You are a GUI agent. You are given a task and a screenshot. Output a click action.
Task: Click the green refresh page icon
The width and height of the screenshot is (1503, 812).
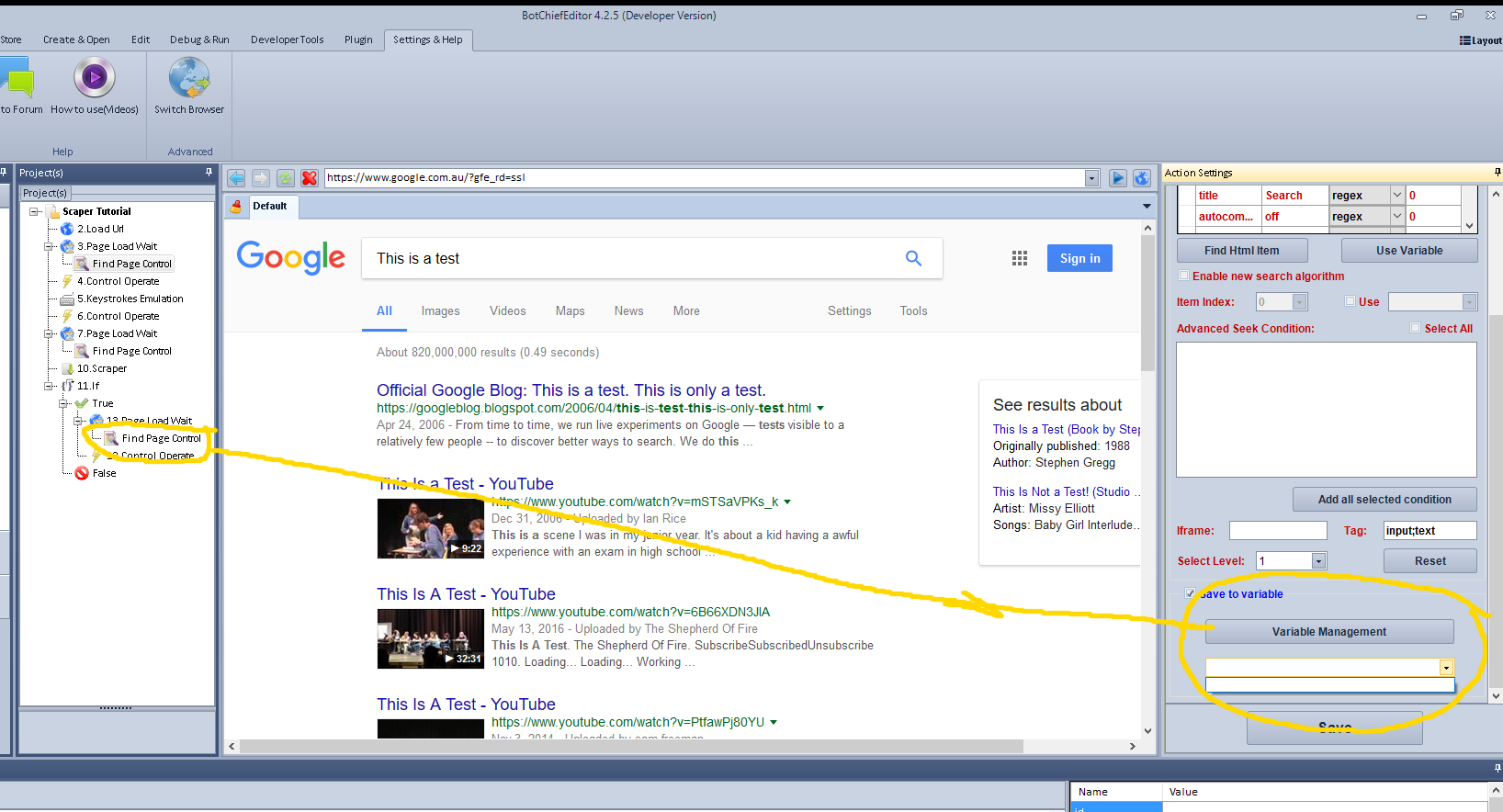286,178
